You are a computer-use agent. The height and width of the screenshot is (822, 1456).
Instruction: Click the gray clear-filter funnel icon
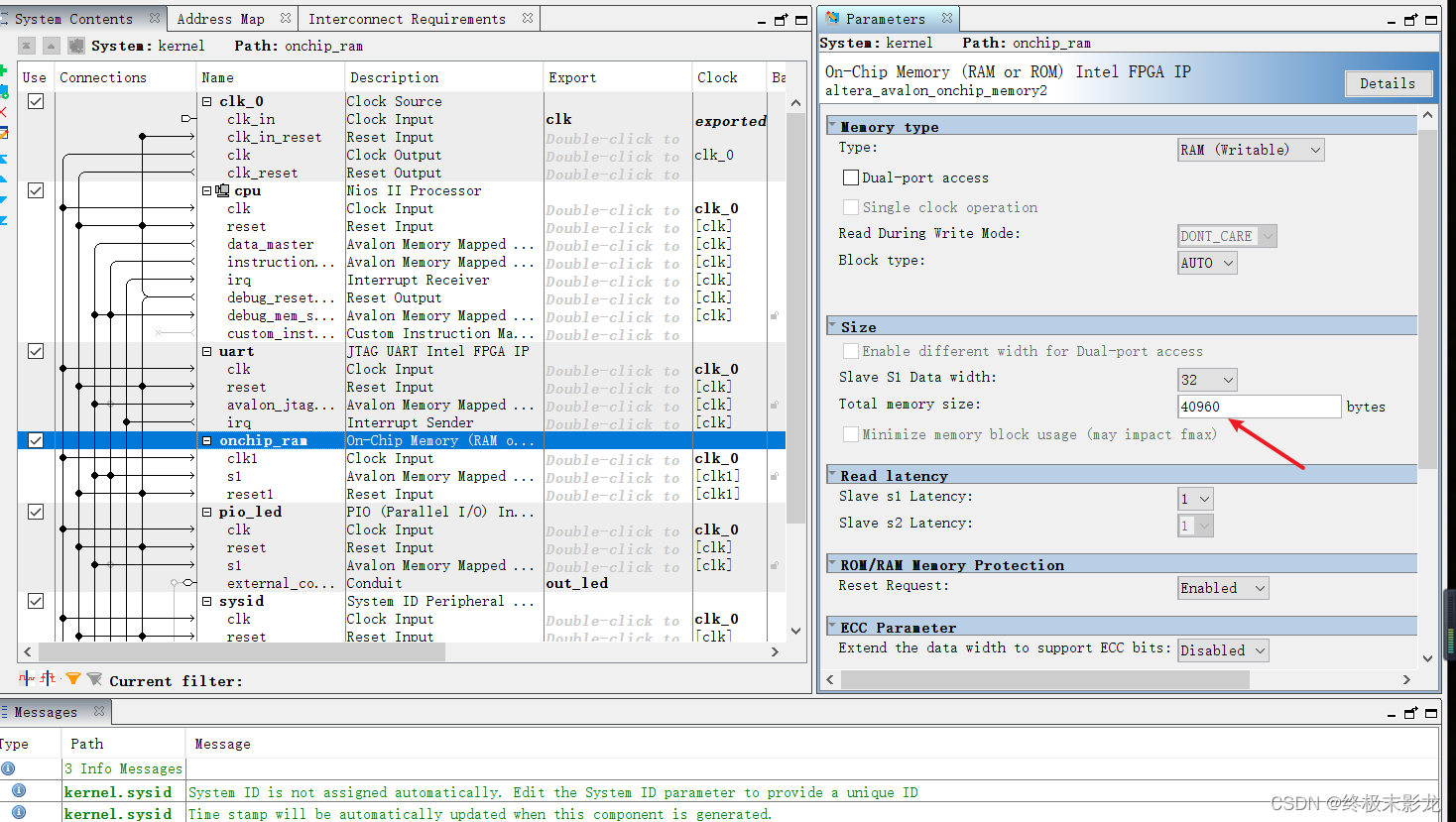(x=94, y=679)
